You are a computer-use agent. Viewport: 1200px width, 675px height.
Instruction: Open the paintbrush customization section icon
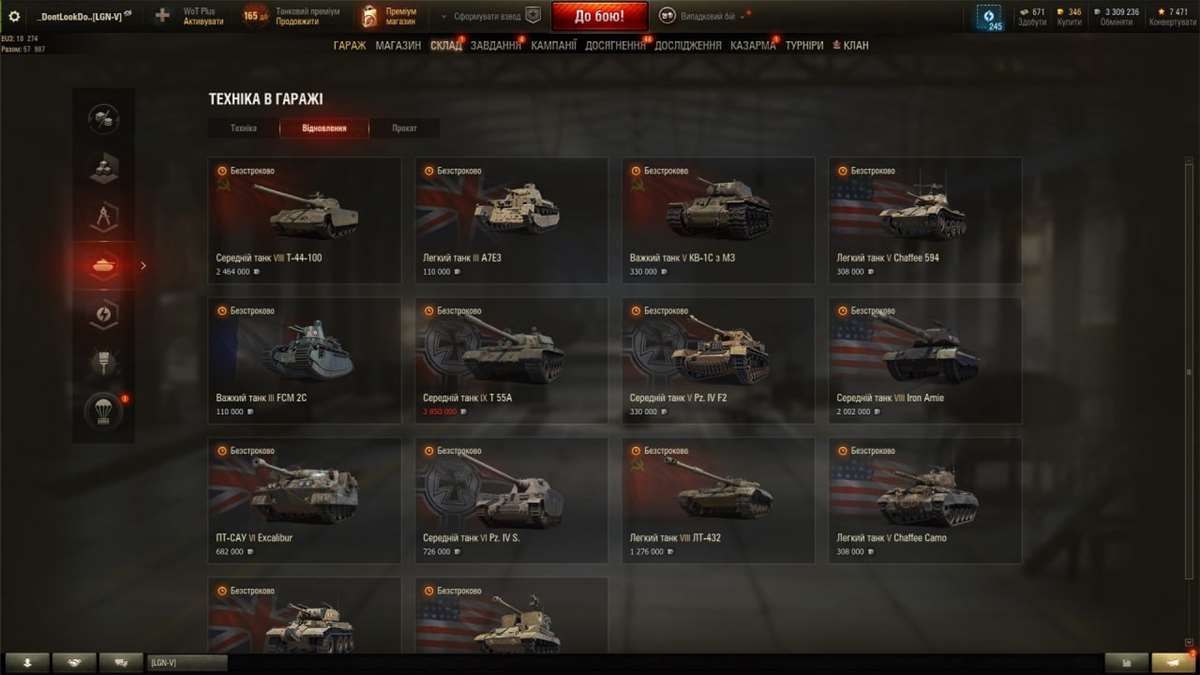point(103,363)
